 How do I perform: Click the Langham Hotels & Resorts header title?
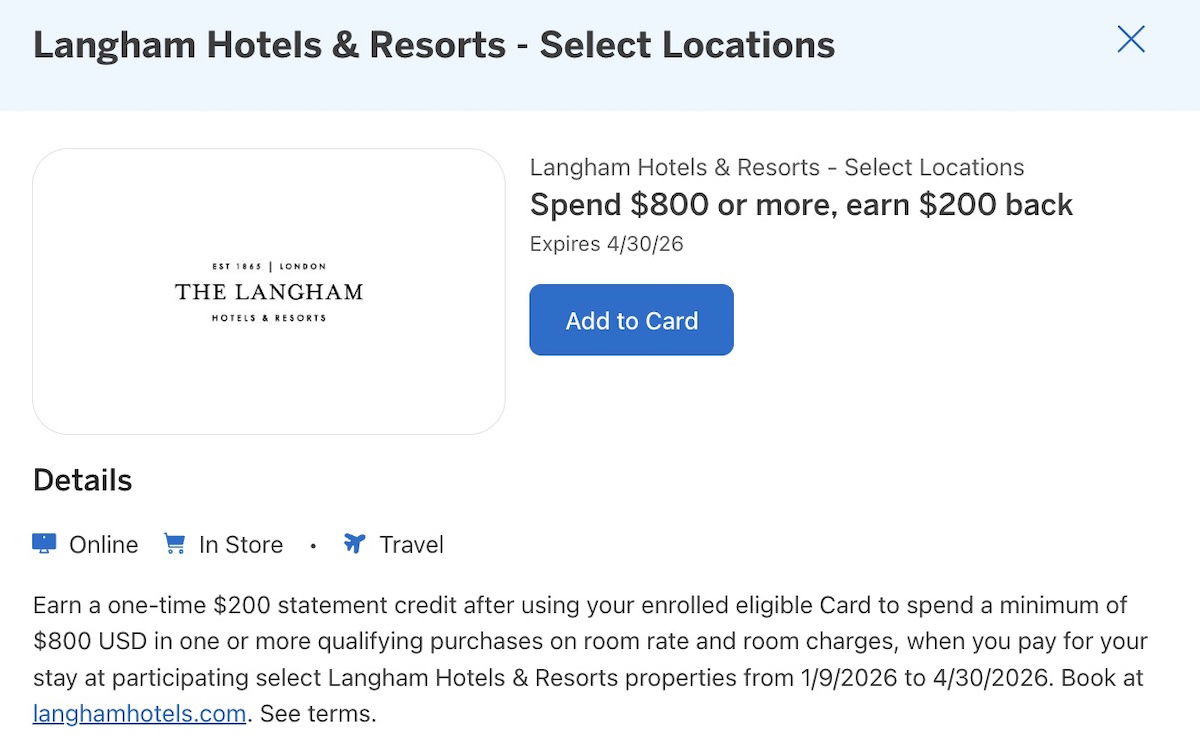(x=434, y=44)
